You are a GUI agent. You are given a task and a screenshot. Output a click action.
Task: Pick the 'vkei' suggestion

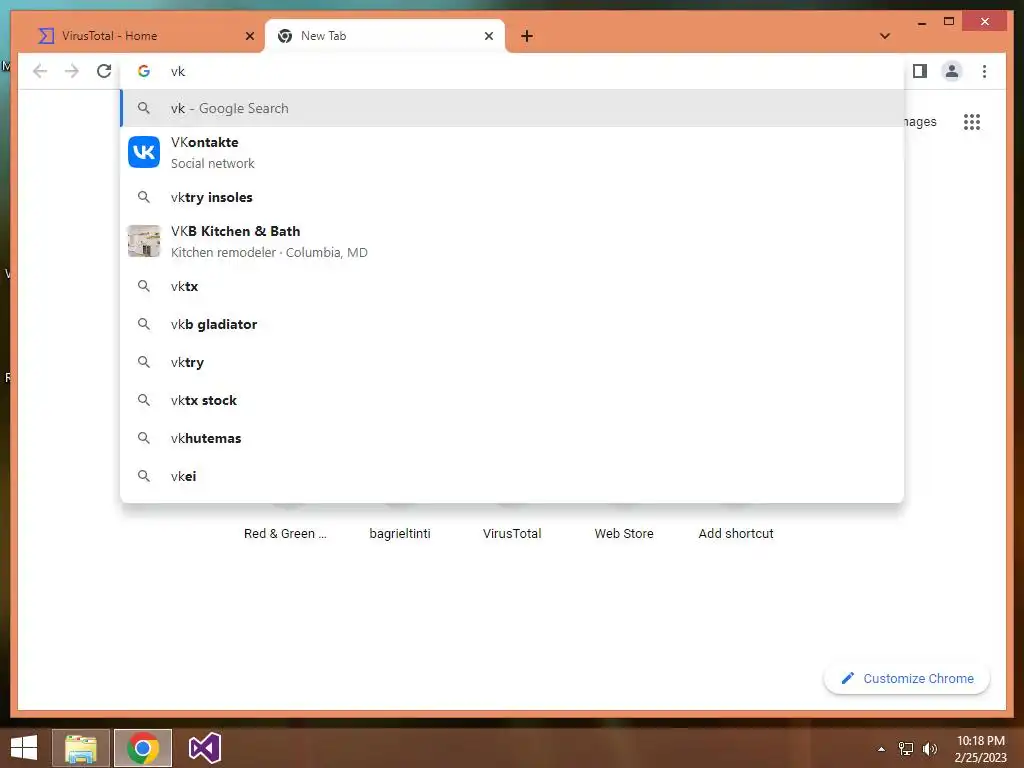coord(513,476)
